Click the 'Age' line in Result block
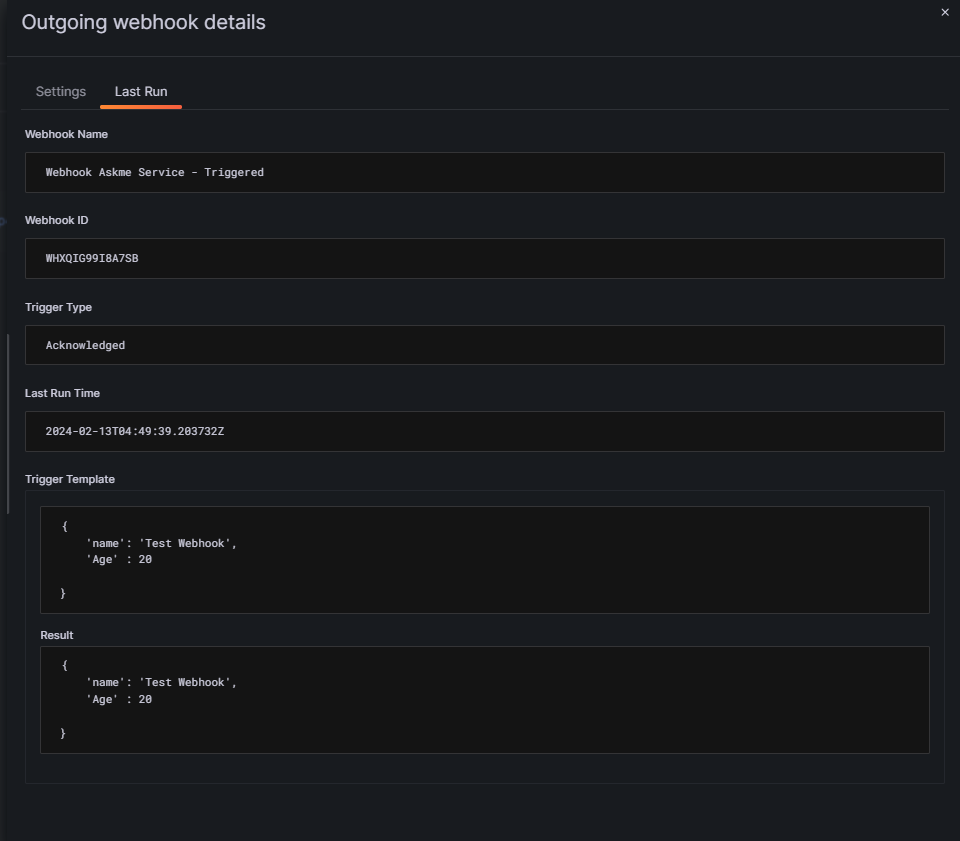Screen dimensions: 960x841 (119, 700)
